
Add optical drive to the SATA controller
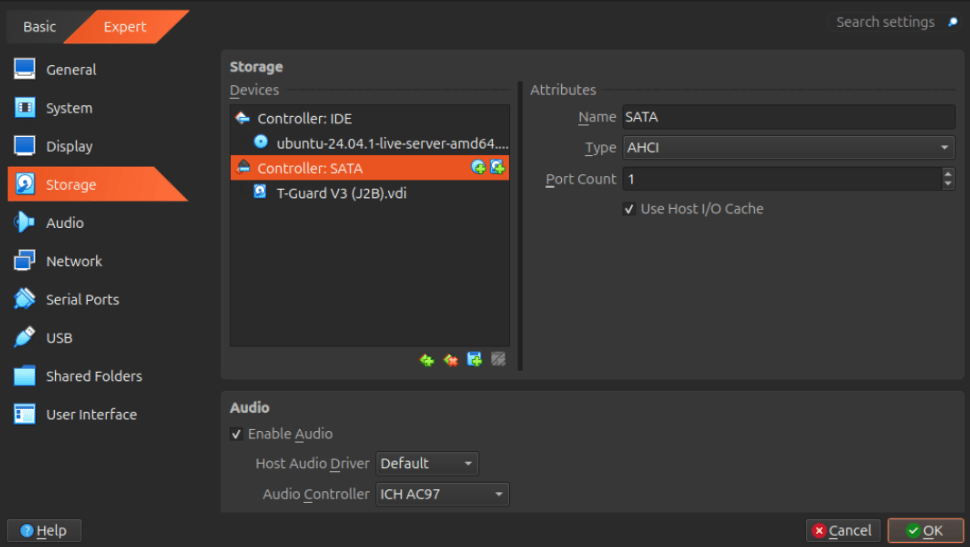point(478,167)
